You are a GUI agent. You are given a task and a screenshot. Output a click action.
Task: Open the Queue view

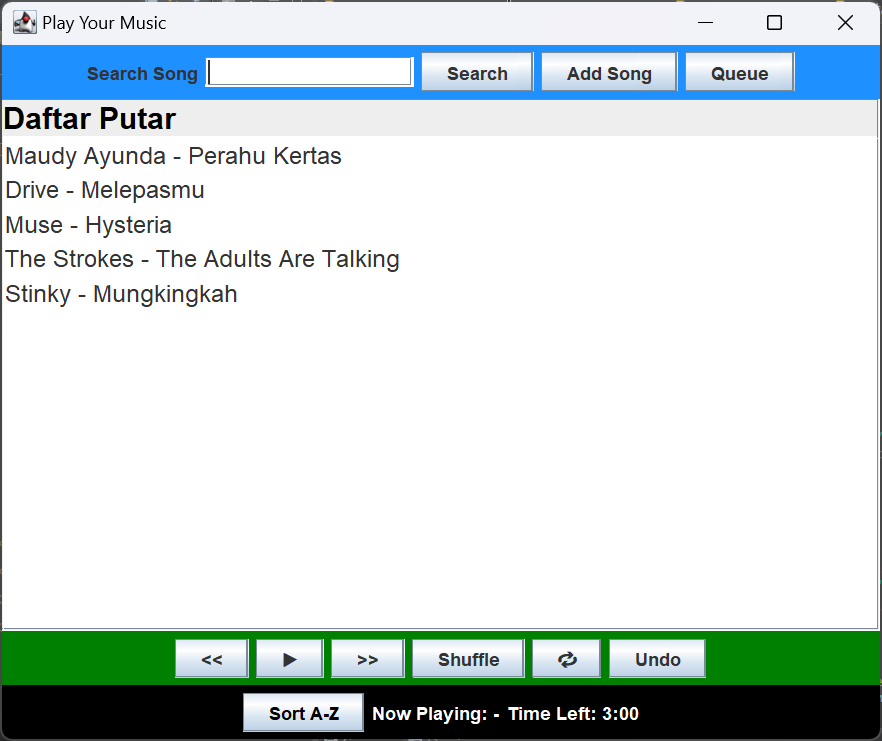[x=739, y=72]
